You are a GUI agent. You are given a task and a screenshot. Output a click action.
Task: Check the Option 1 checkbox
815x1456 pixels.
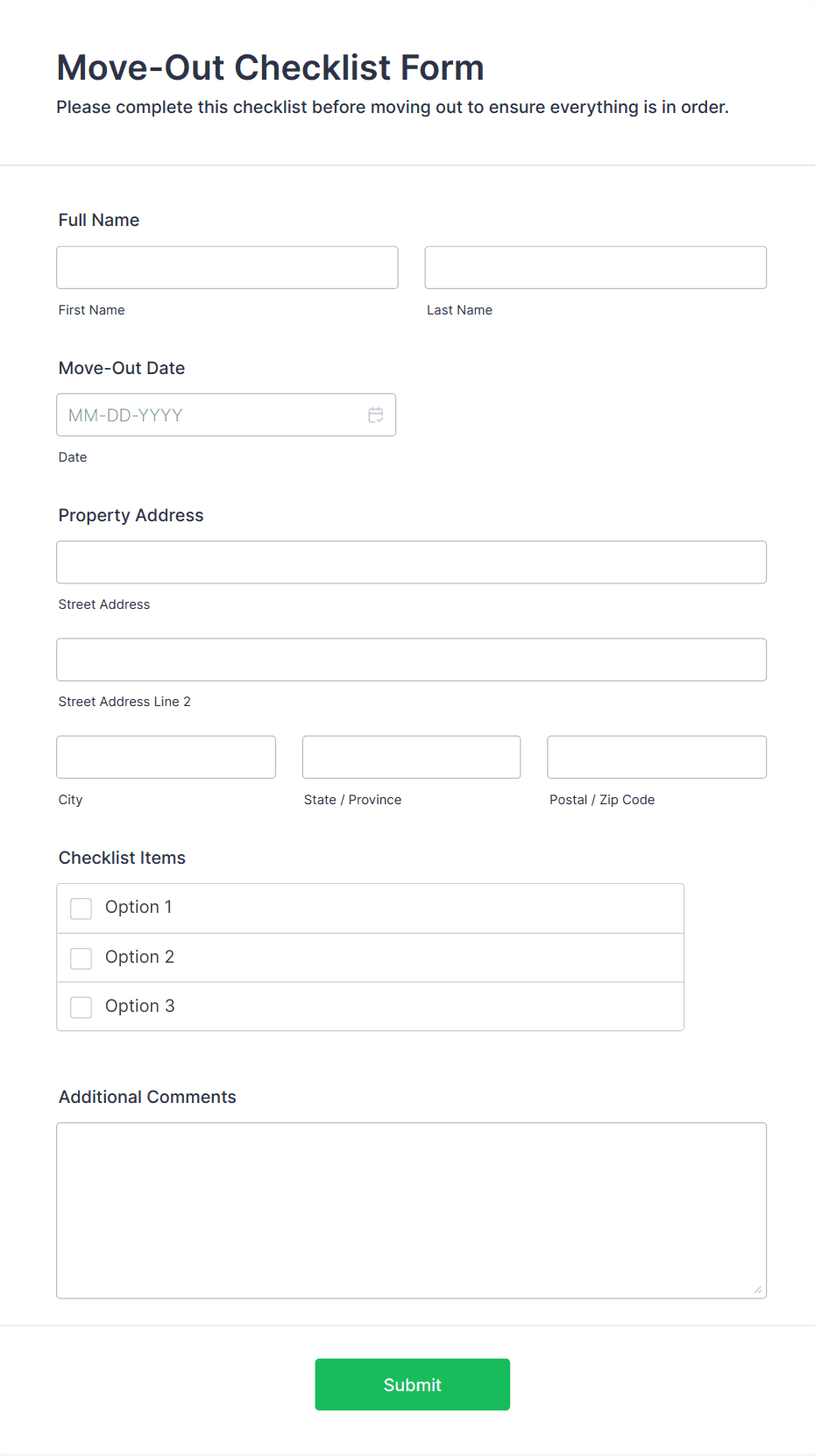[81, 908]
